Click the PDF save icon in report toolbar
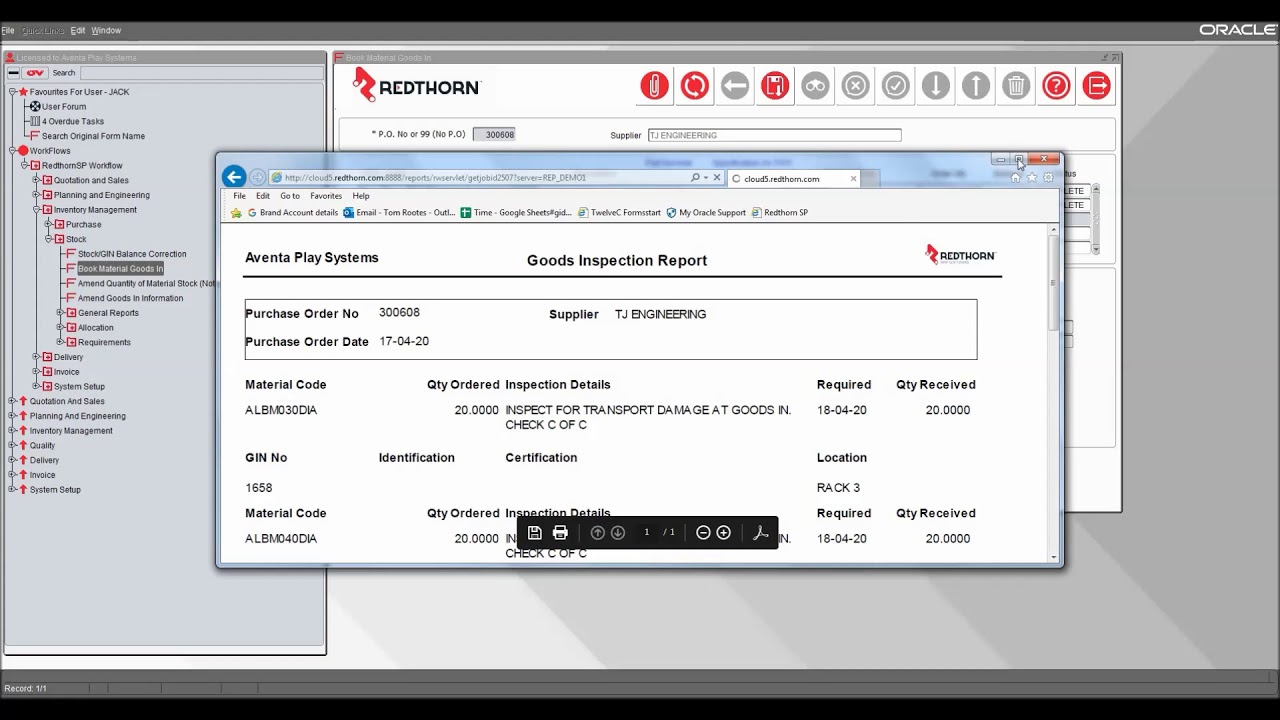1280x720 pixels. pos(534,533)
